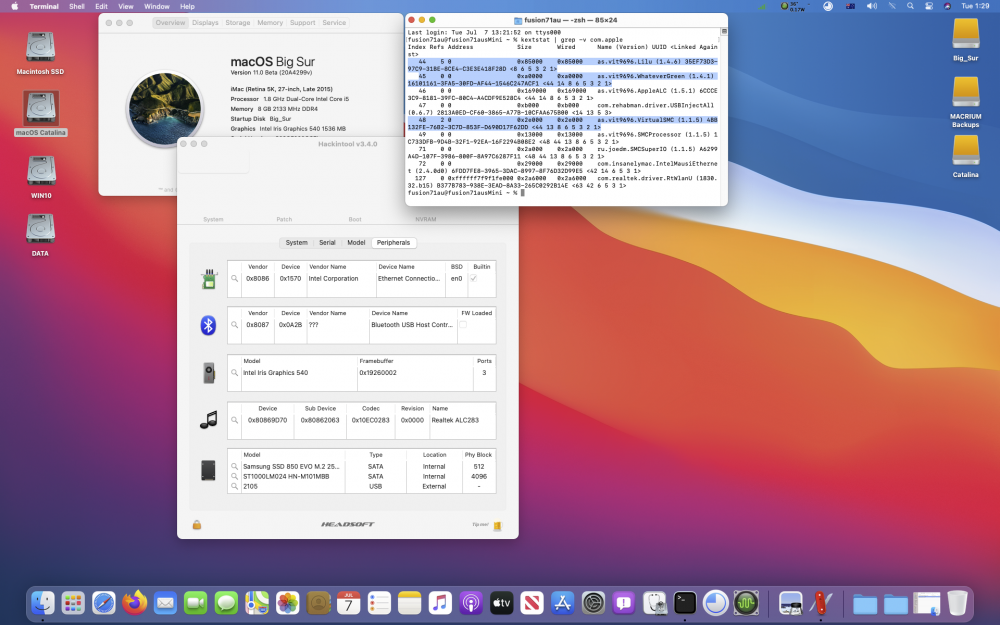Open the Trash in the Dock

[x=957, y=603]
